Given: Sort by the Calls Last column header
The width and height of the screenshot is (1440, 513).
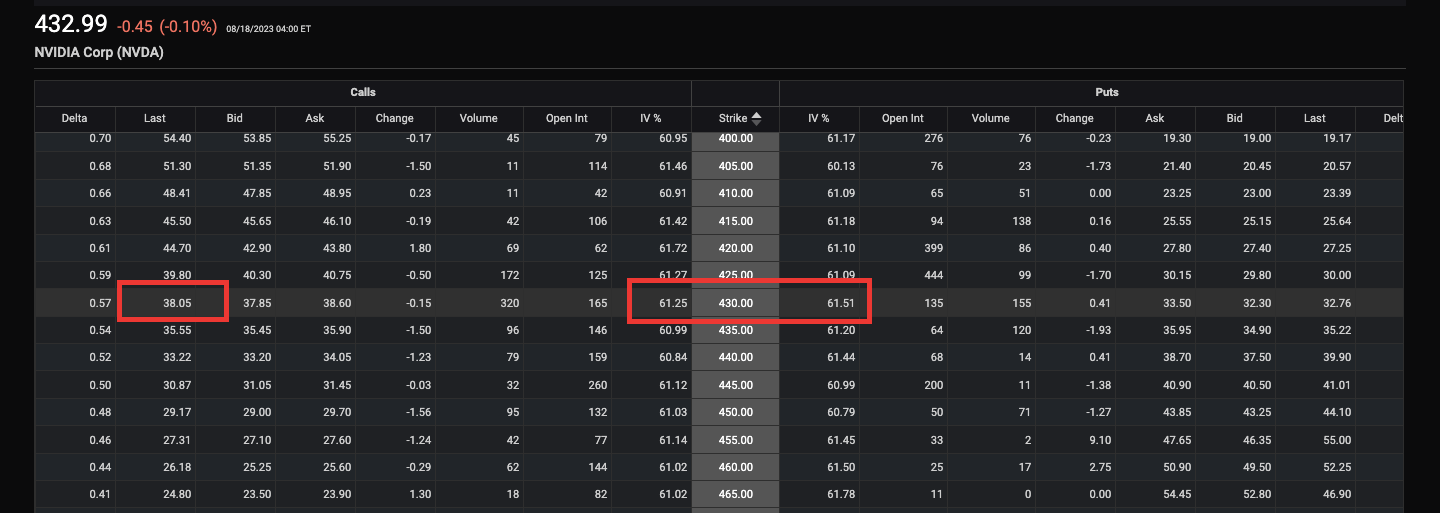Looking at the screenshot, I should tap(155, 118).
